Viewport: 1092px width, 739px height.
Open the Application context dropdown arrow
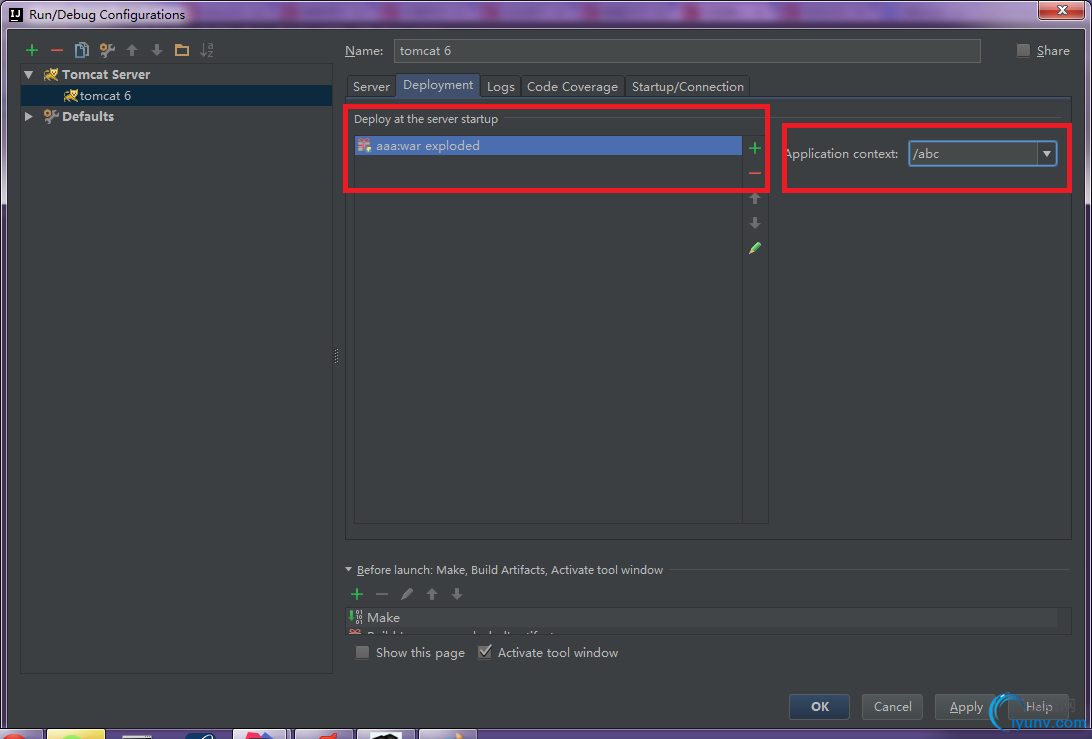coord(1047,154)
